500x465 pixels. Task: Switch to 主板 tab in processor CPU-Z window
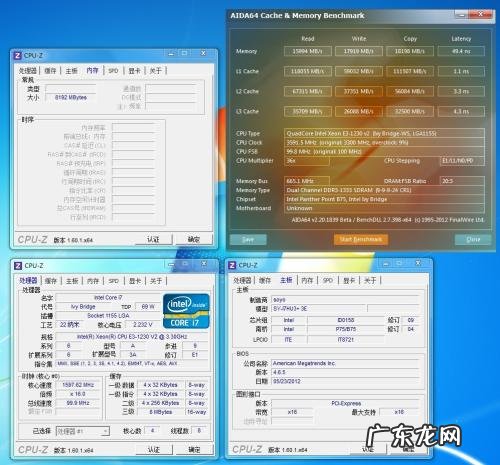click(x=72, y=281)
